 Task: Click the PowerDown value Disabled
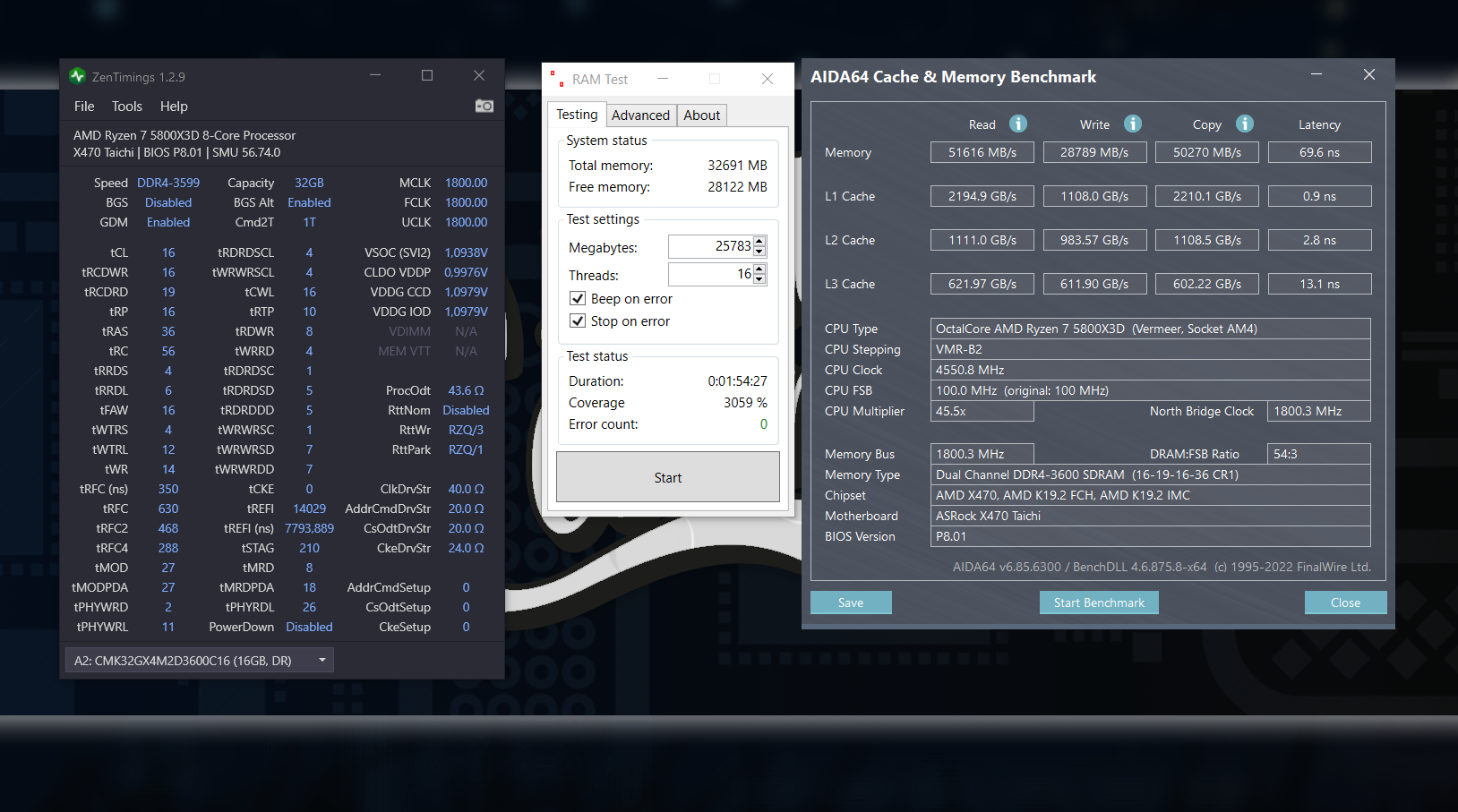309,627
